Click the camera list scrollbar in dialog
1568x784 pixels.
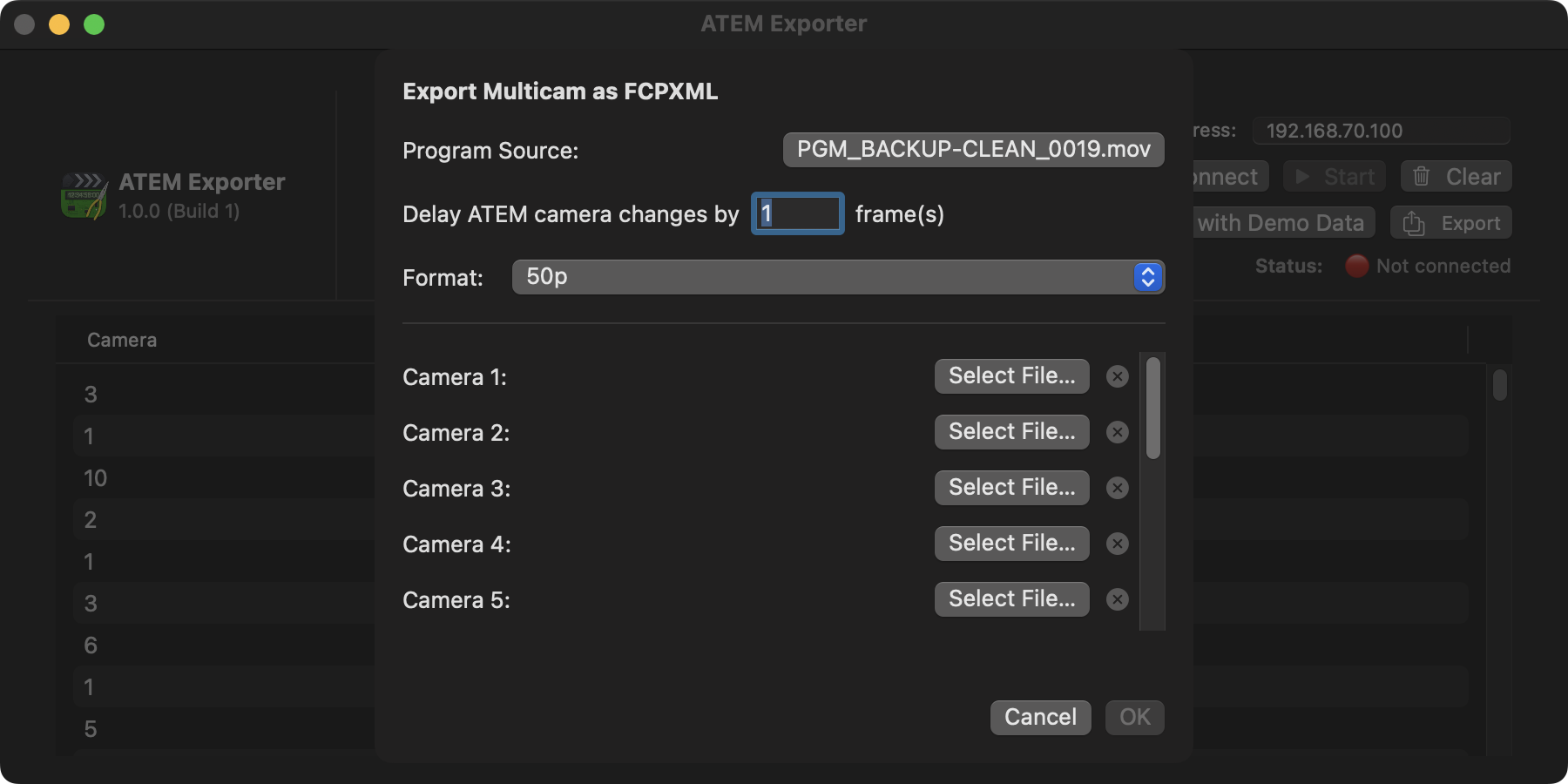[1153, 408]
